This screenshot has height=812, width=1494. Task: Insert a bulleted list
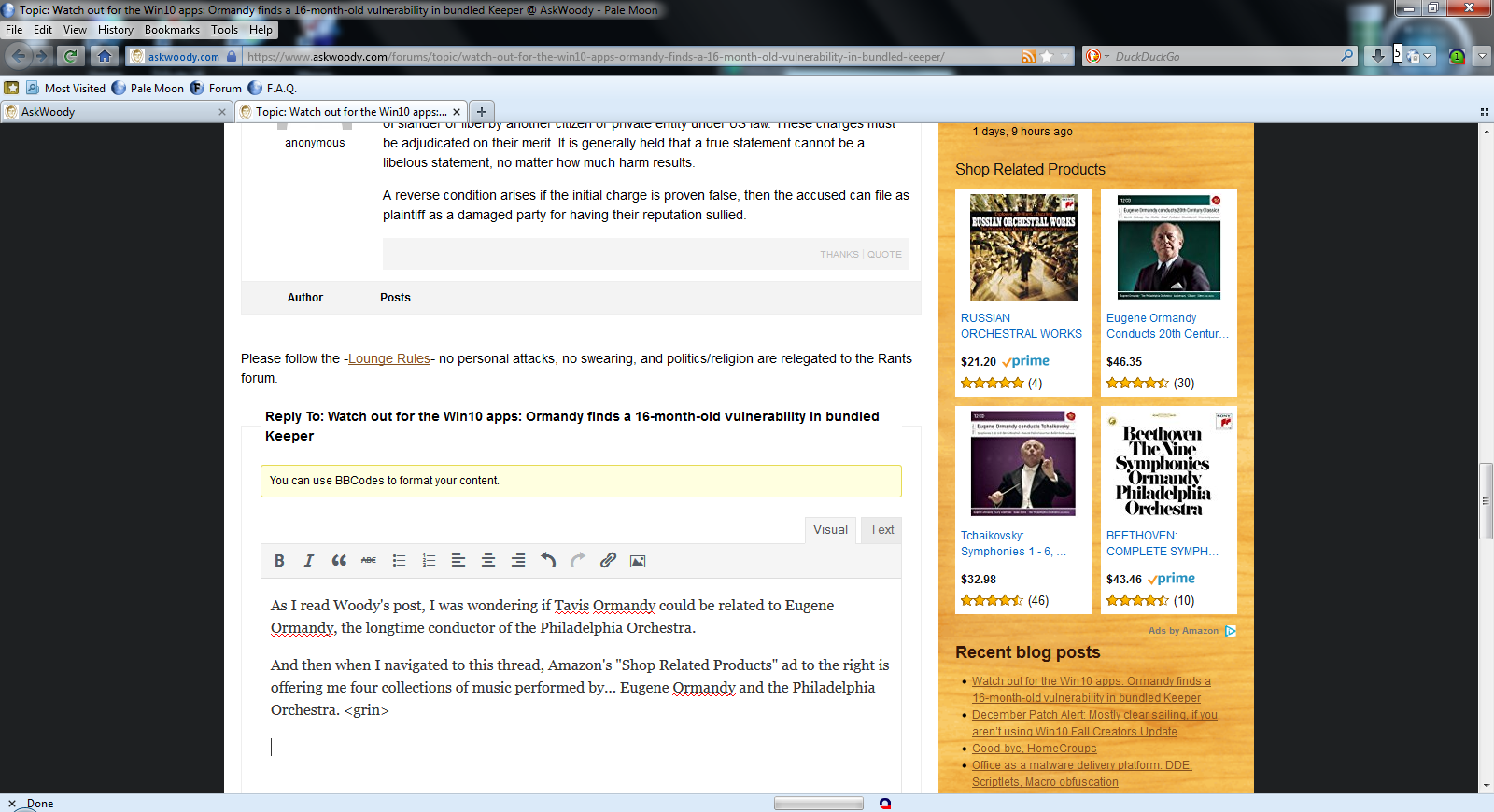point(399,560)
